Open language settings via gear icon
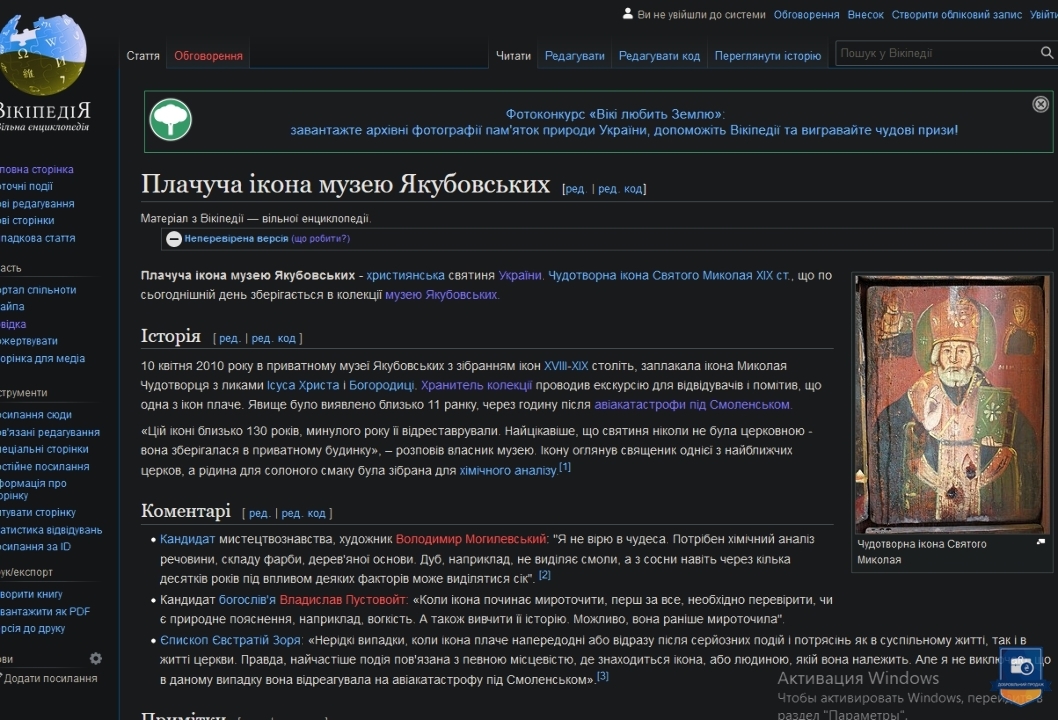The width and height of the screenshot is (1058, 720). click(96, 658)
